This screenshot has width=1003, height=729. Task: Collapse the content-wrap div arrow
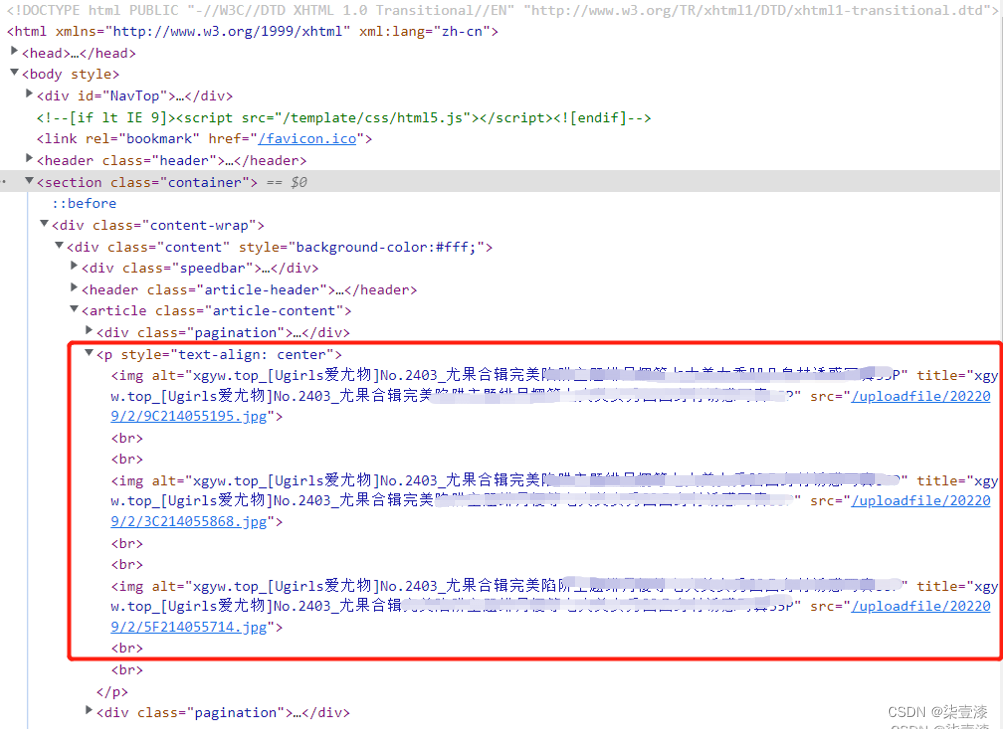tap(44, 224)
